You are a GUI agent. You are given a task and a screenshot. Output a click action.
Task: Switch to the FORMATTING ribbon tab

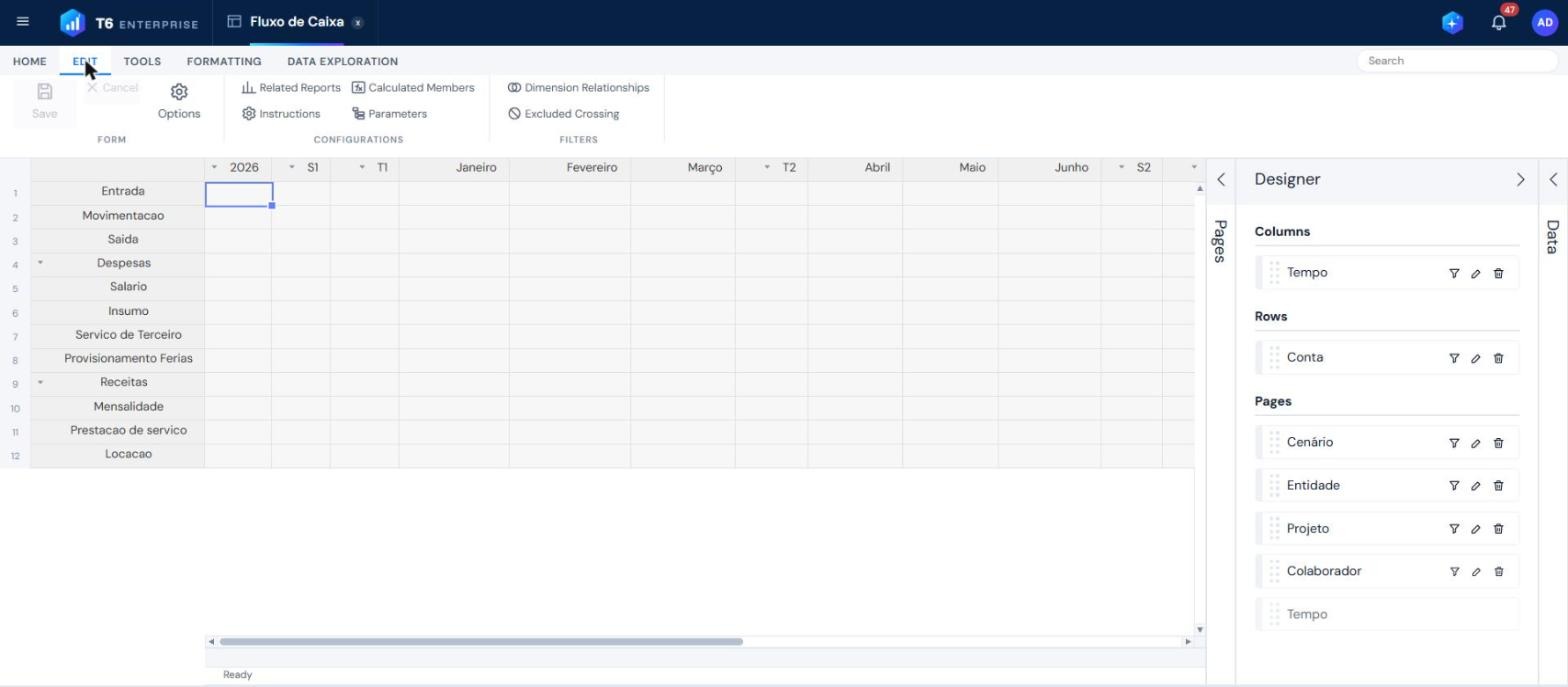coord(224,61)
